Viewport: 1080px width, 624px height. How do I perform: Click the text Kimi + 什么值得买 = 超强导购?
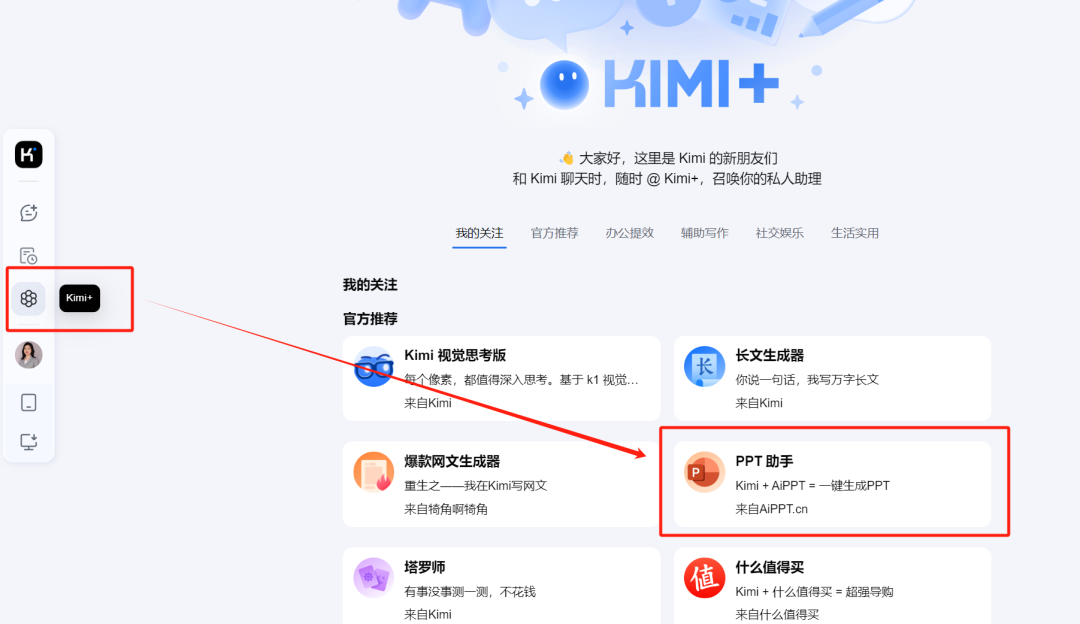814,592
